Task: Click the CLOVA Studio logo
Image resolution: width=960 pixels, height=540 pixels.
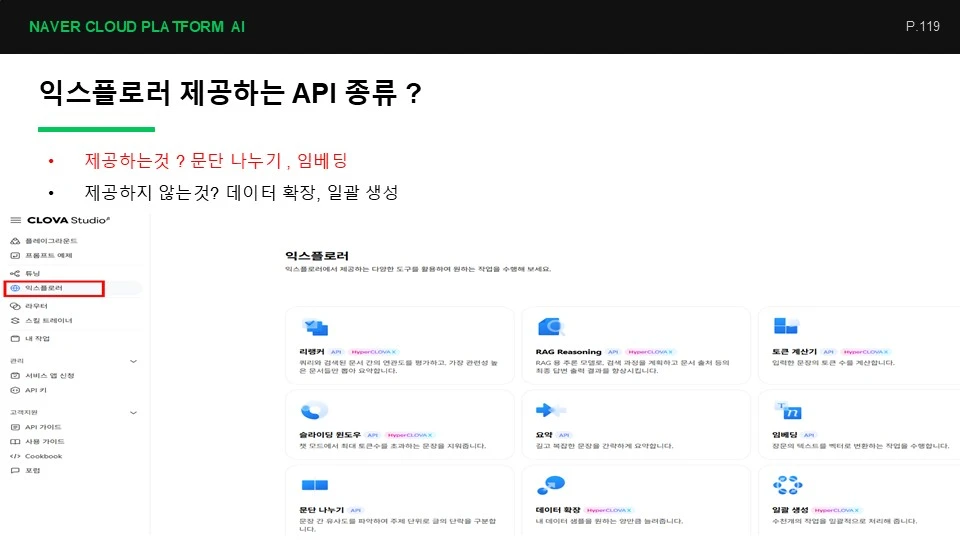Action: (69, 220)
